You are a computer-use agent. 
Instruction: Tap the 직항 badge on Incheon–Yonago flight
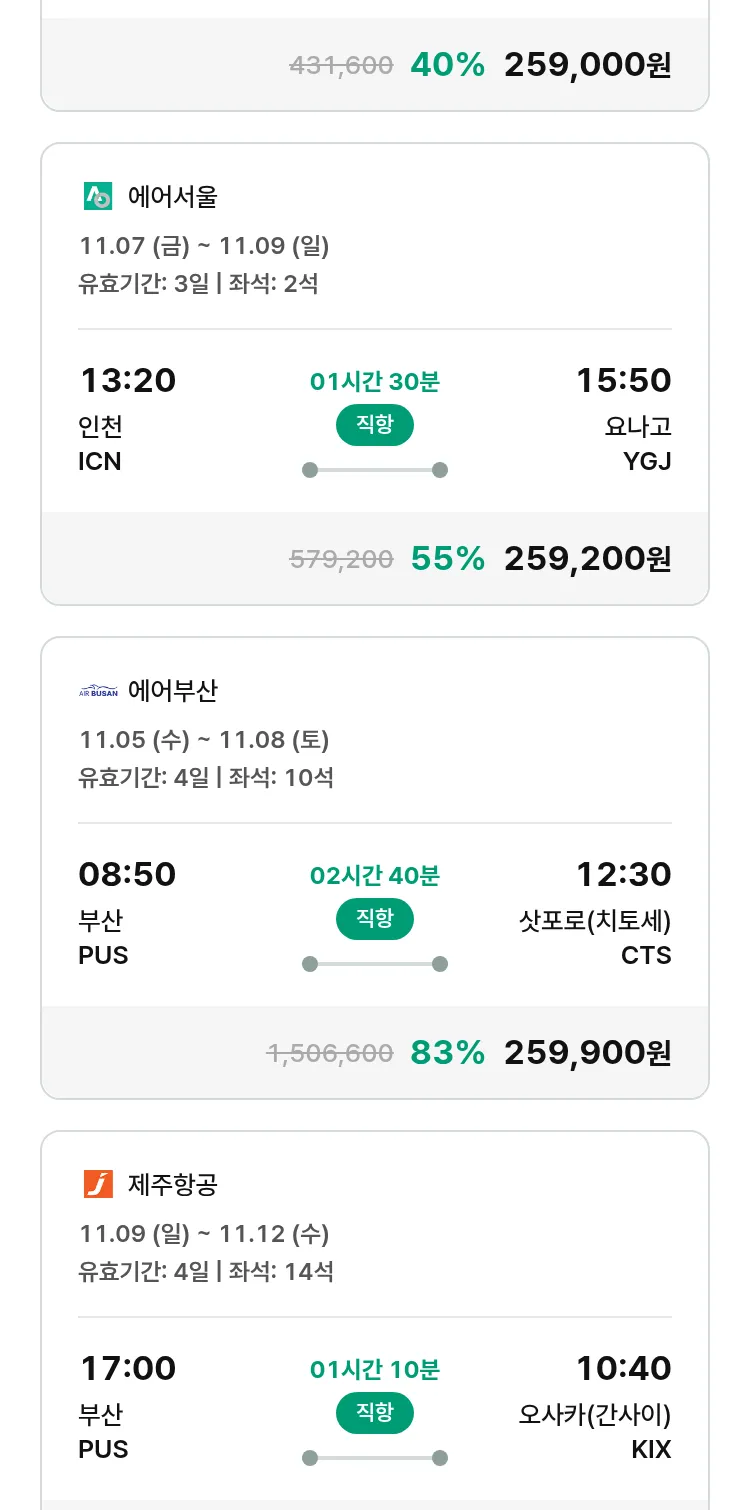point(374,425)
